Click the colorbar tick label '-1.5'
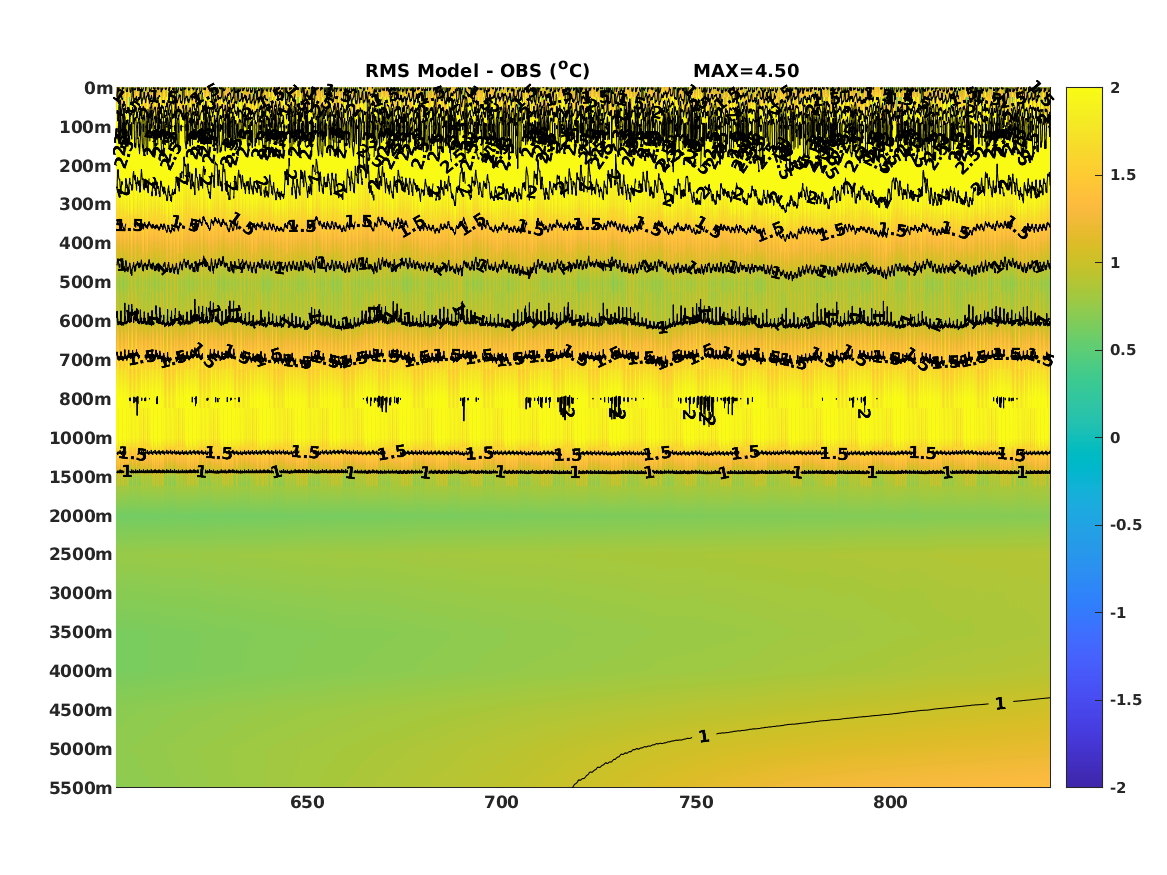Screen dimensions: 1167x875 tap(1126, 699)
